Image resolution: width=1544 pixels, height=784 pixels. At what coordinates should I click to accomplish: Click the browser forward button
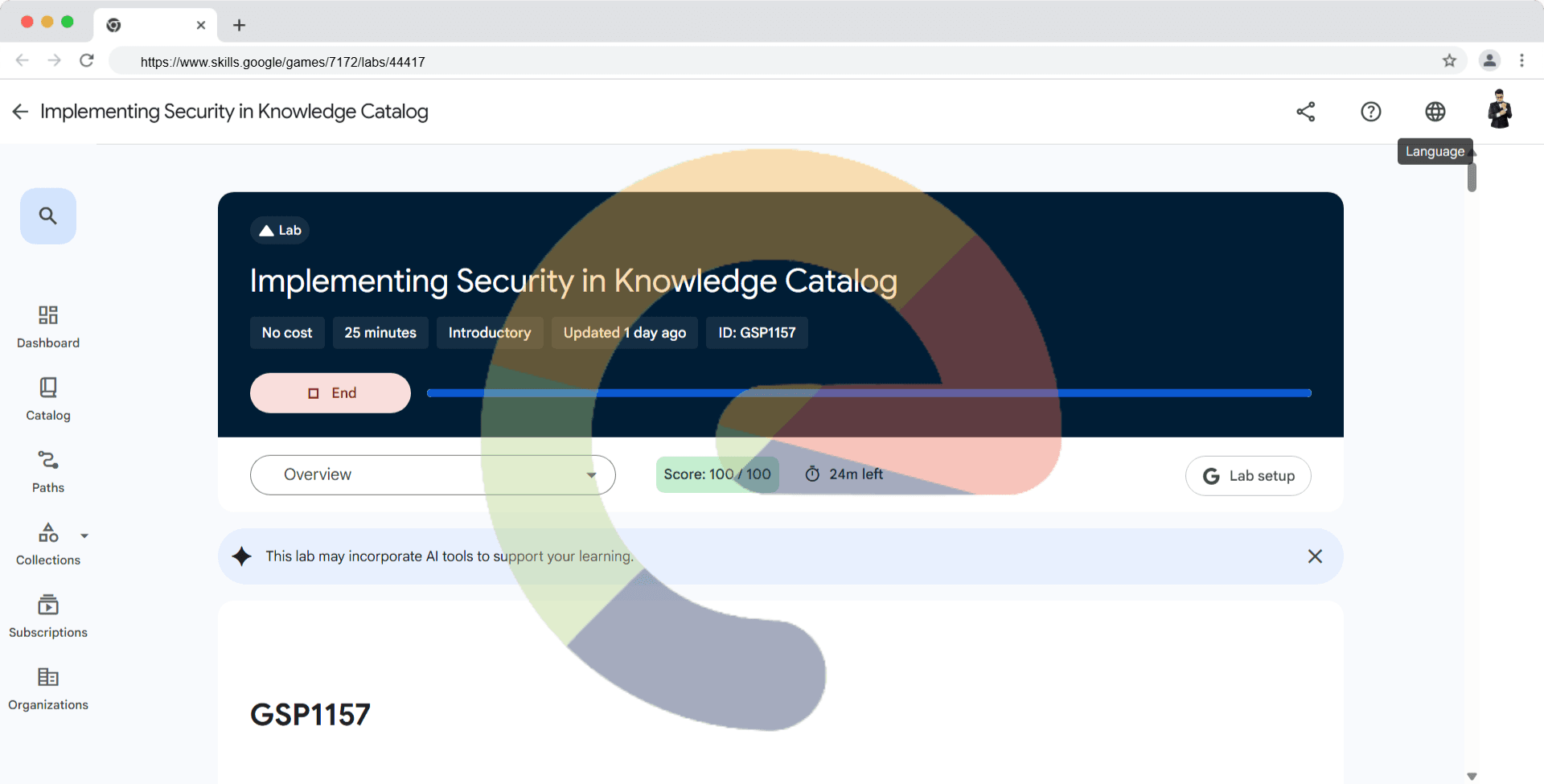coord(54,60)
